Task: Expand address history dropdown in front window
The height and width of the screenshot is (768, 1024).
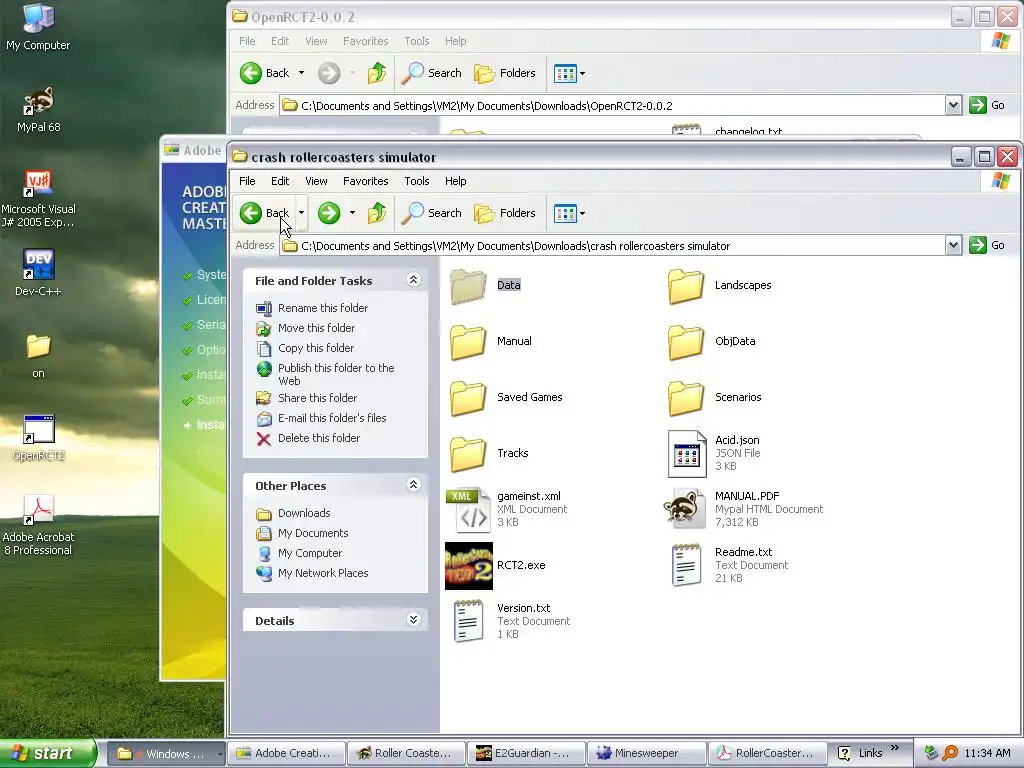Action: (953, 246)
